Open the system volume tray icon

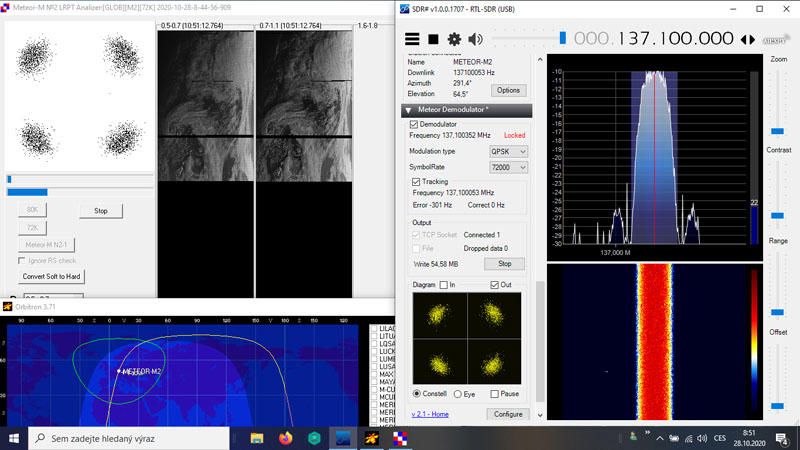click(x=703, y=438)
